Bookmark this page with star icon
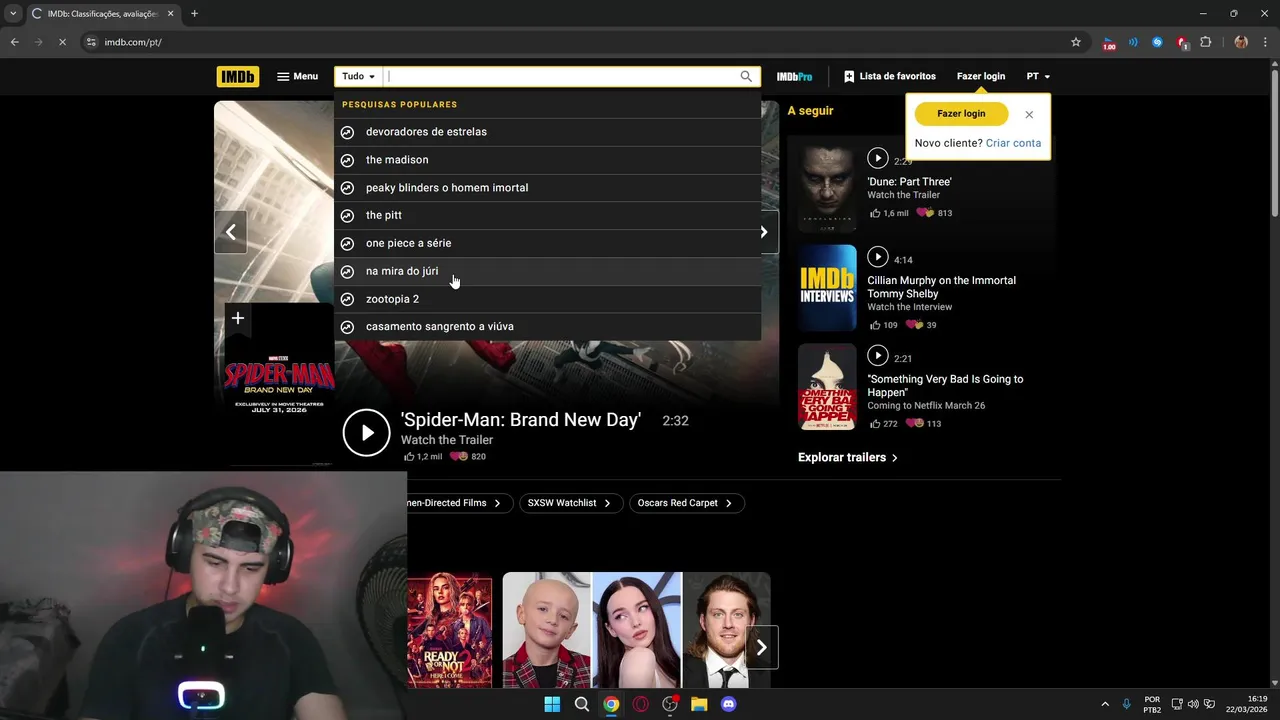This screenshot has height=720, width=1280. click(1076, 42)
